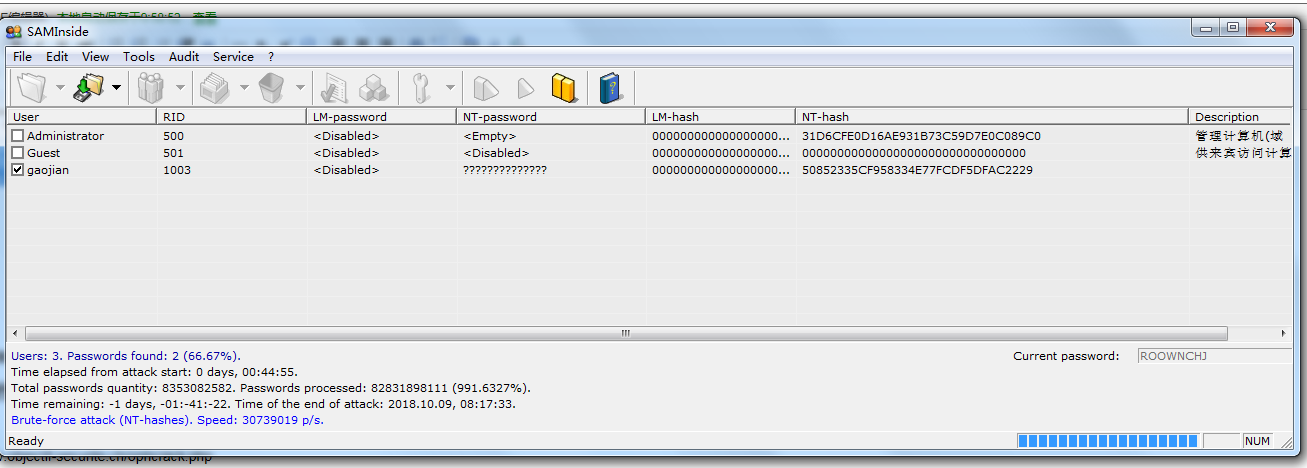Open the blue help book icon

[610, 88]
